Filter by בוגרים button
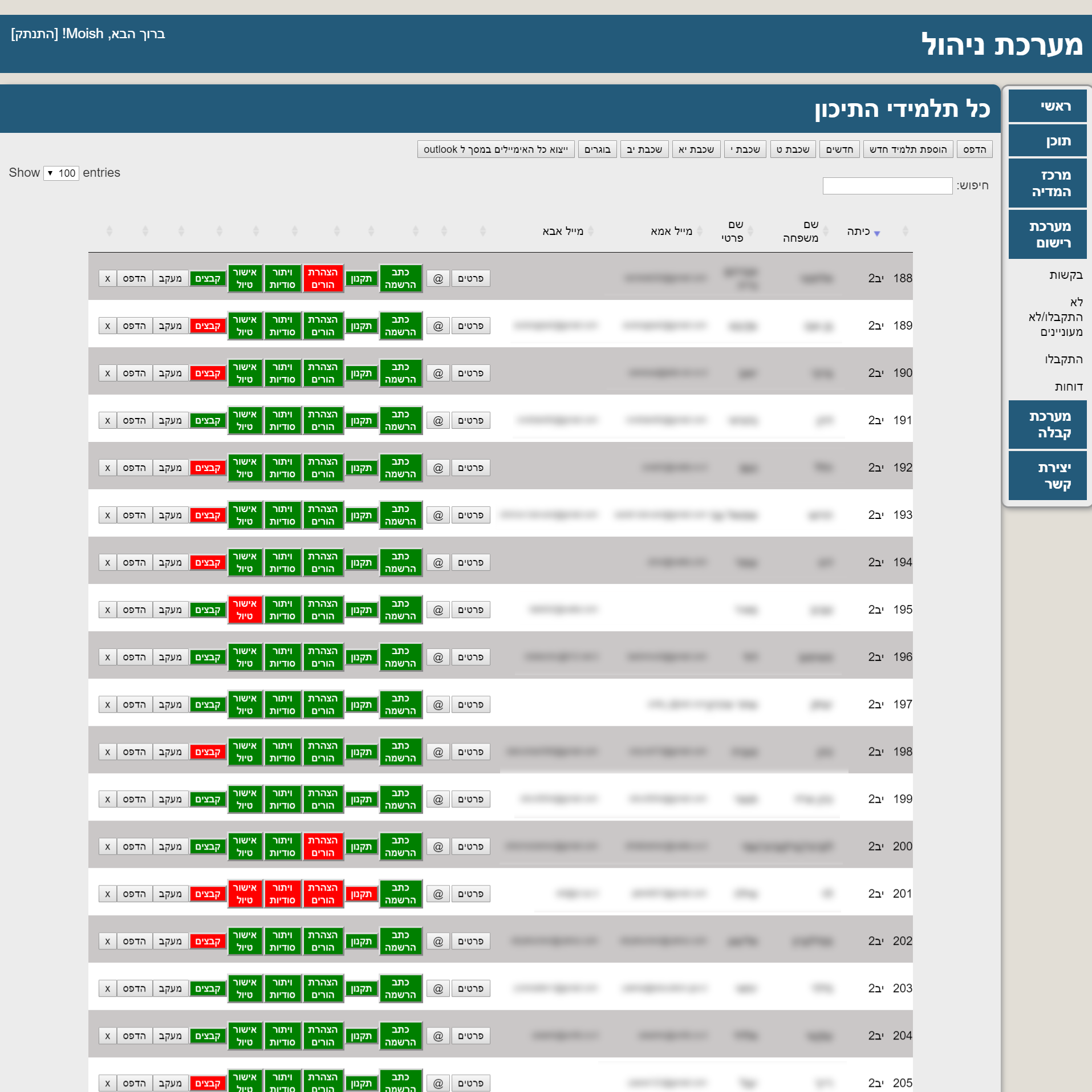The width and height of the screenshot is (1092, 1092). point(597,149)
